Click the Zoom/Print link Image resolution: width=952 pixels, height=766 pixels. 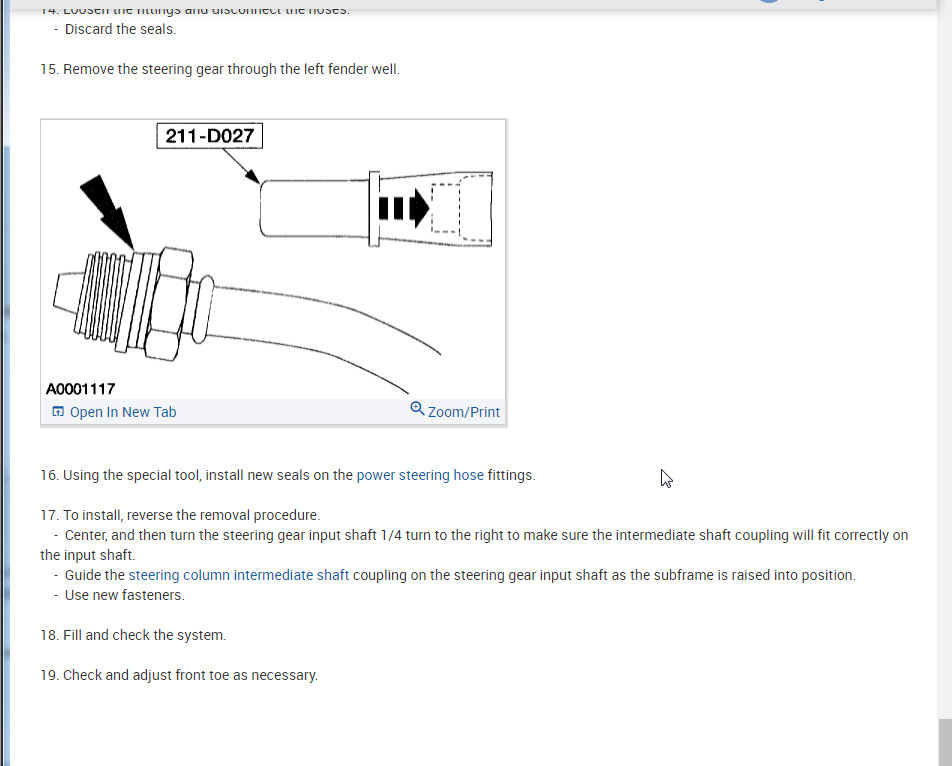(463, 412)
